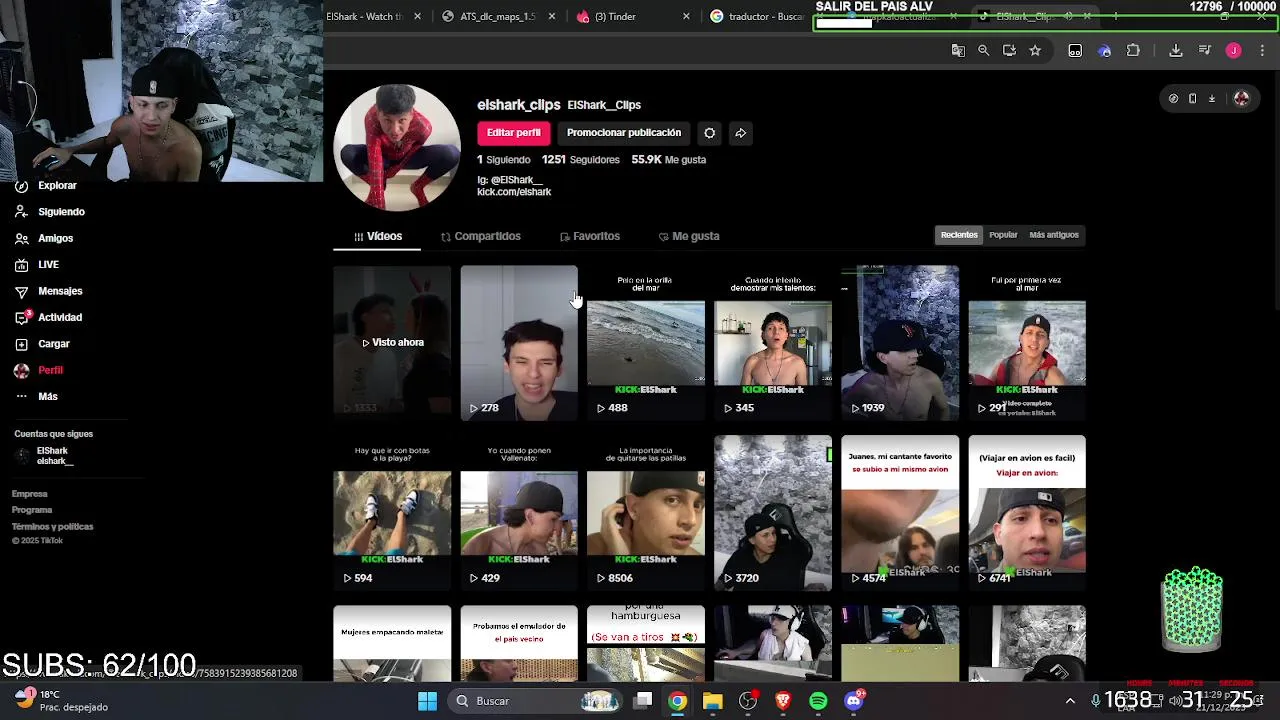Open 'Juanes, mi cantante favorito' video
Screen dimensions: 1280x720
pos(900,512)
